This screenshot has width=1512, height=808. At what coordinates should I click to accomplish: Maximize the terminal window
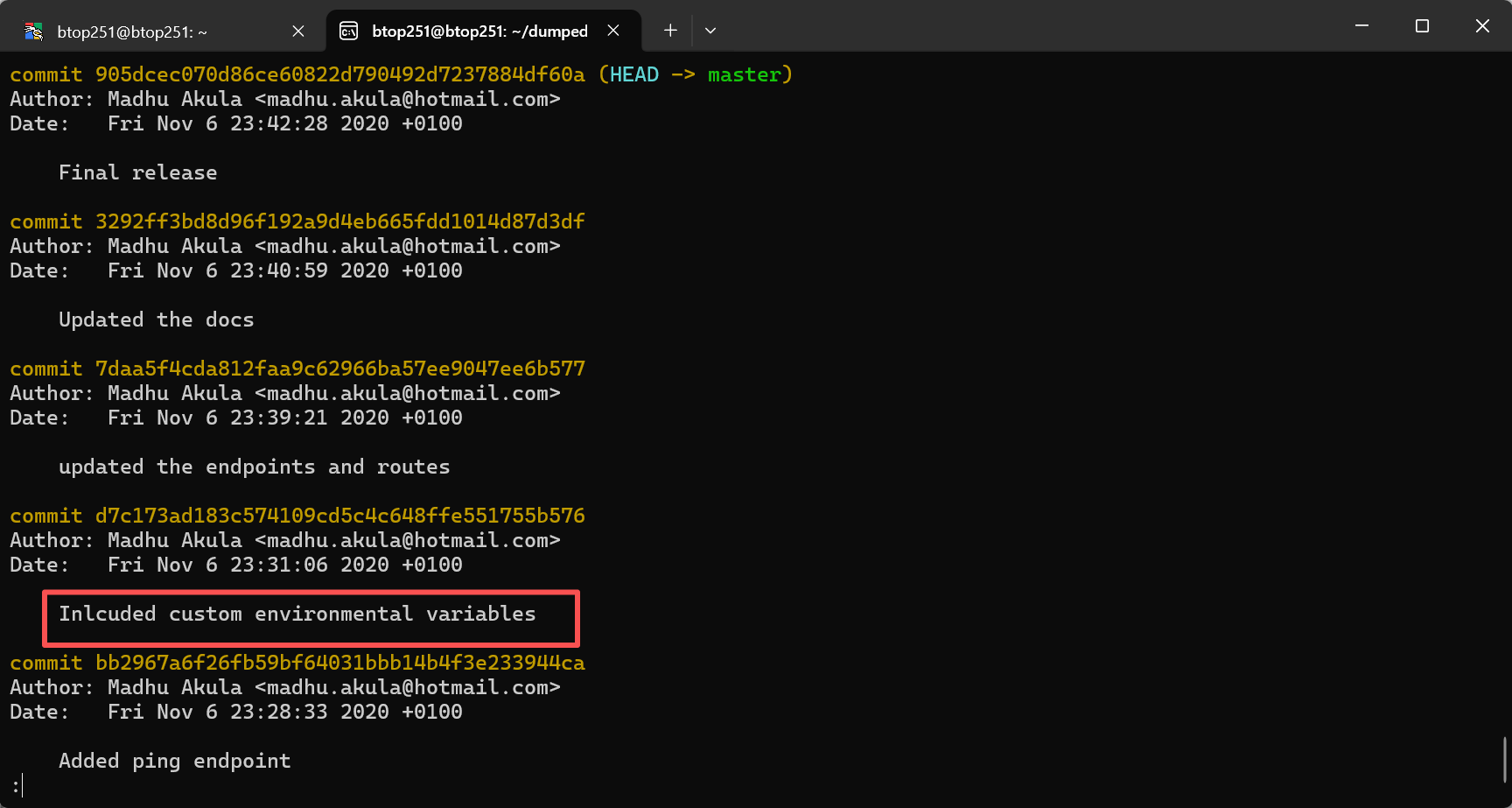point(1422,26)
